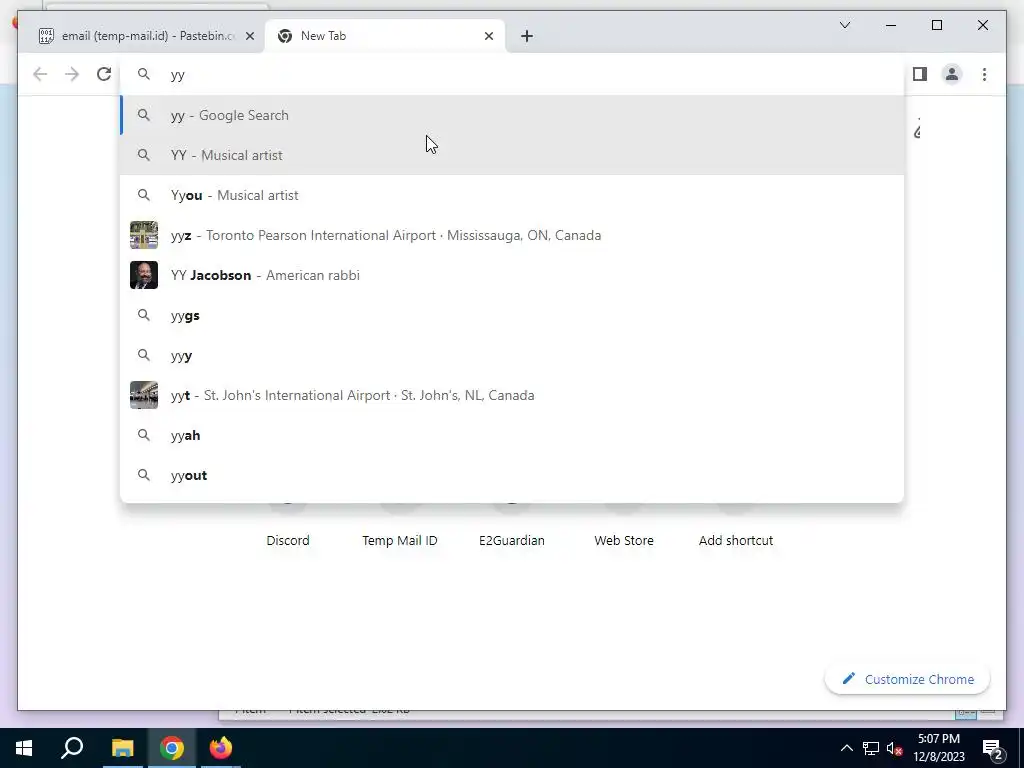The width and height of the screenshot is (1024, 768).
Task: Click the forward navigation arrow
Action: (72, 74)
